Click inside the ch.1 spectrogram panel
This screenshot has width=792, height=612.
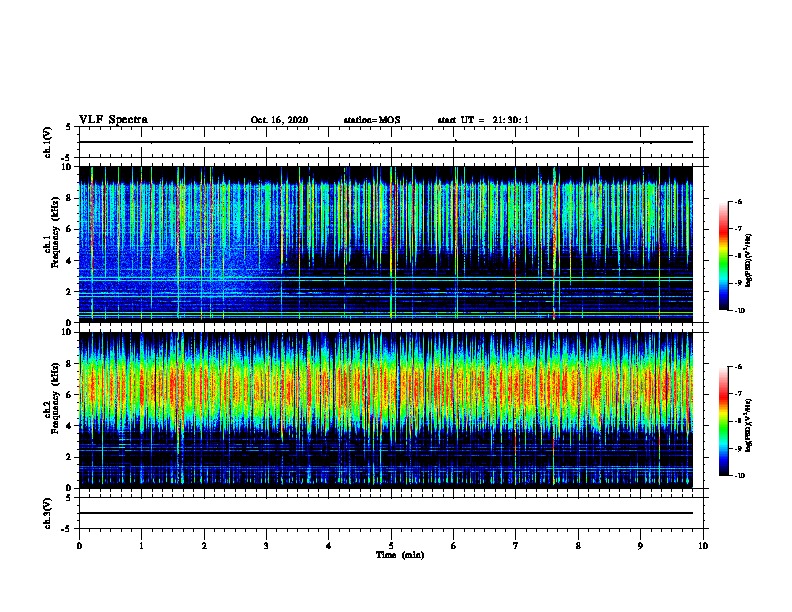[x=385, y=244]
